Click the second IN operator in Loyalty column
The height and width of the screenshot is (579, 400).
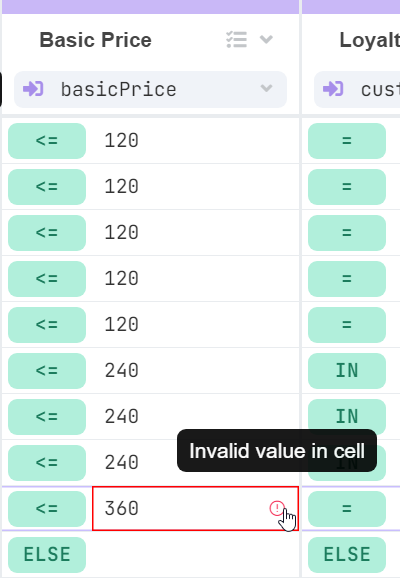(x=347, y=417)
